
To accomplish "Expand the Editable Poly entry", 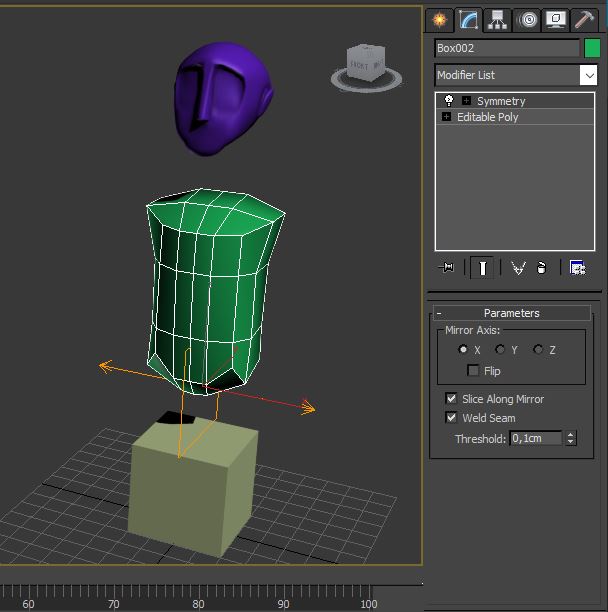I will (446, 117).
